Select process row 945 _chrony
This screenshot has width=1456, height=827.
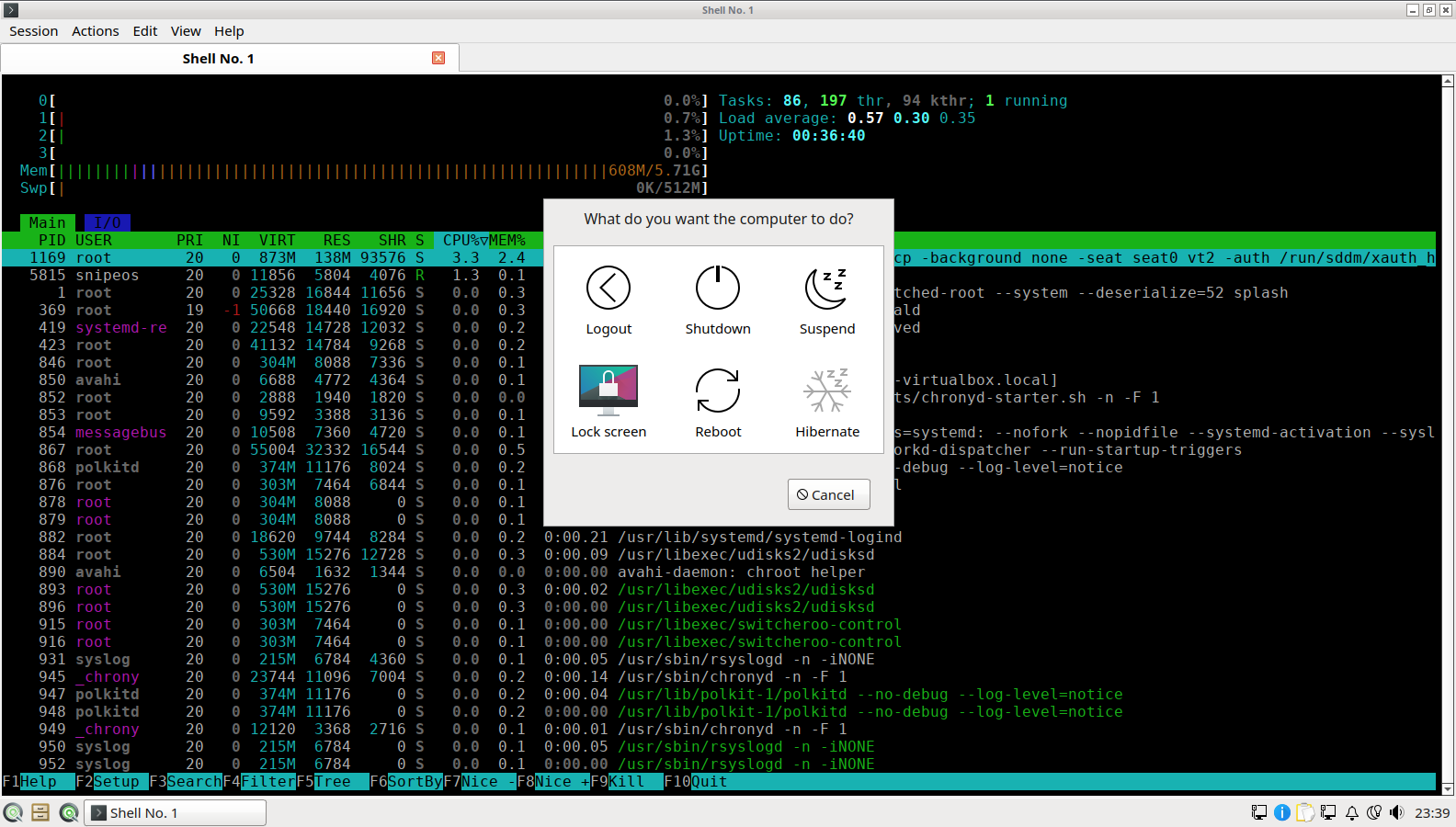point(719,677)
